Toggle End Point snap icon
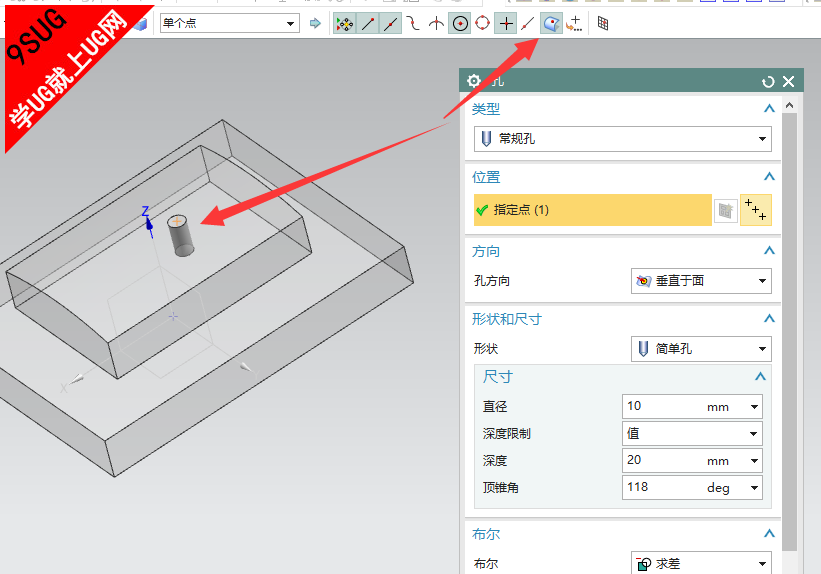 pyautogui.click(x=368, y=24)
